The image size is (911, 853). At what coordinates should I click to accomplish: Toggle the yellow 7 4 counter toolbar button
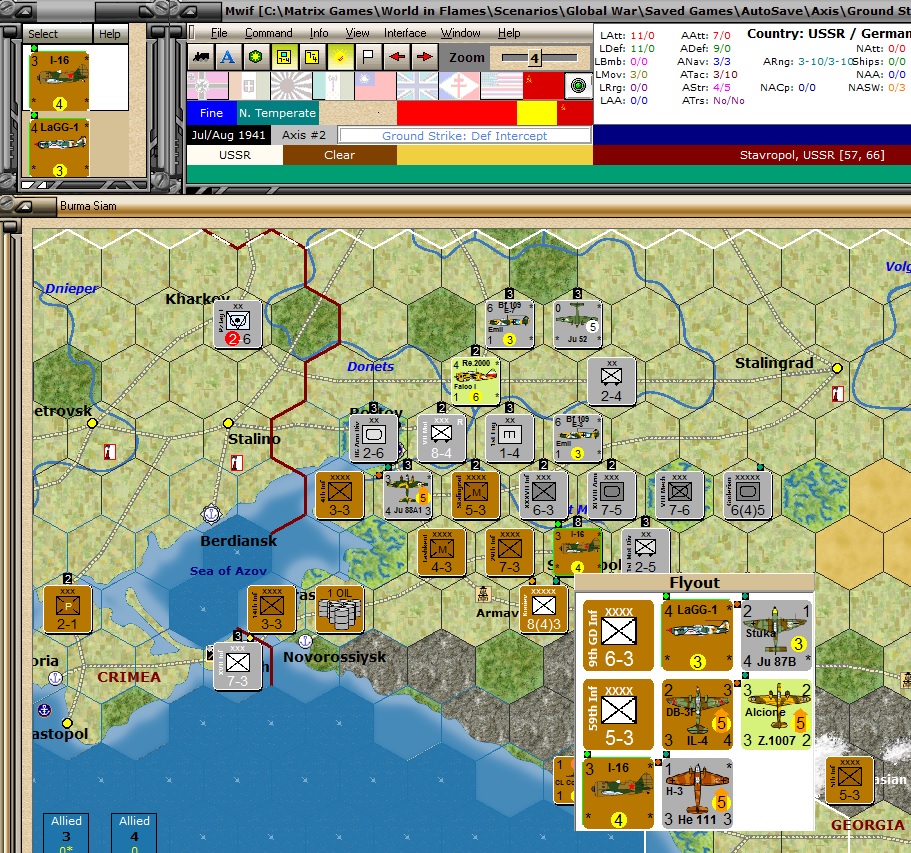(312, 57)
